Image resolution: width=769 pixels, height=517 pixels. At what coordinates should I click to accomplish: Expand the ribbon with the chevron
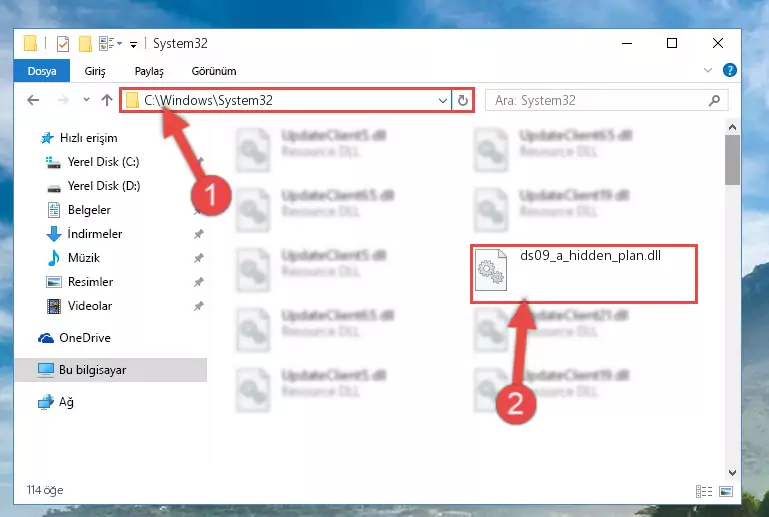[708, 70]
